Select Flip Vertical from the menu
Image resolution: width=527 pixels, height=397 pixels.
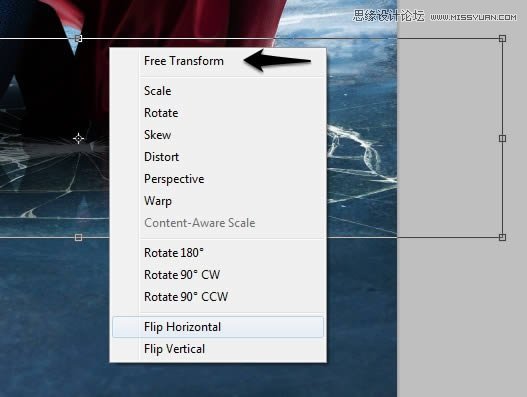(x=218, y=349)
